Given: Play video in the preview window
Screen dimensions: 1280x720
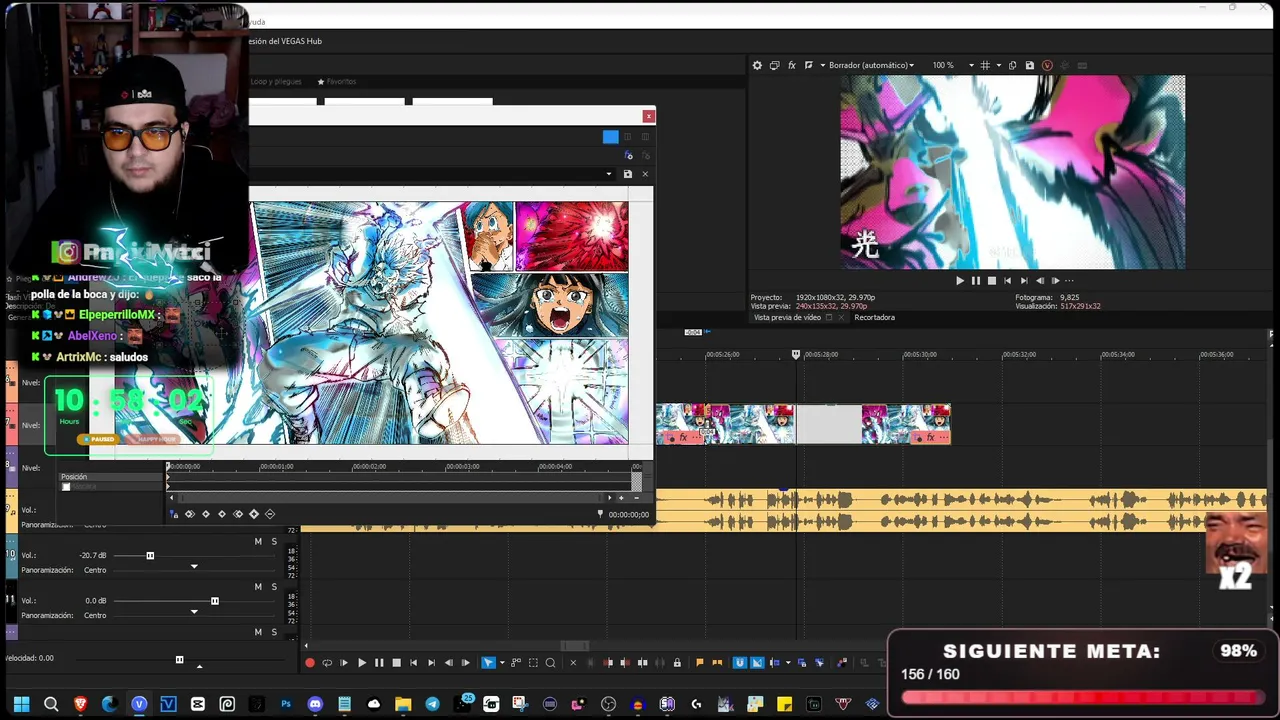Looking at the screenshot, I should [960, 281].
